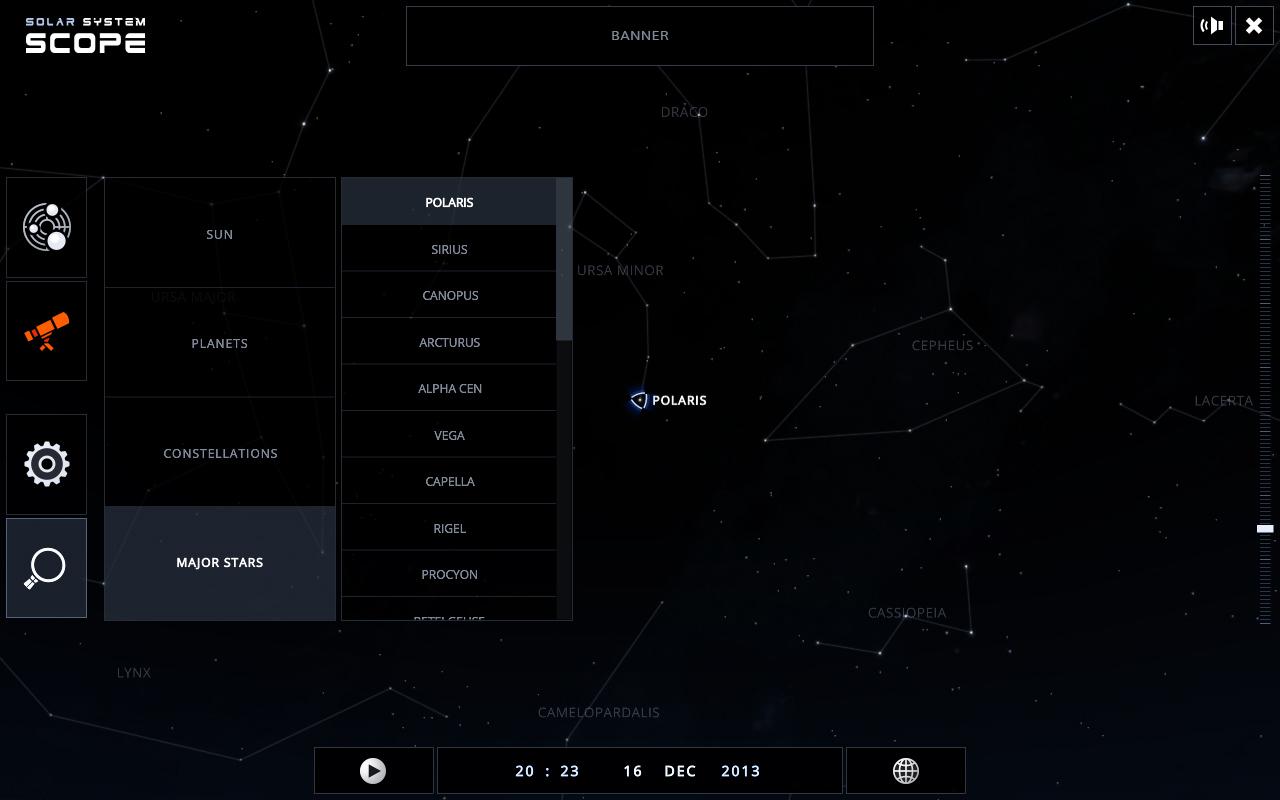The width and height of the screenshot is (1280, 800).
Task: Open the Planets category
Action: (x=220, y=343)
